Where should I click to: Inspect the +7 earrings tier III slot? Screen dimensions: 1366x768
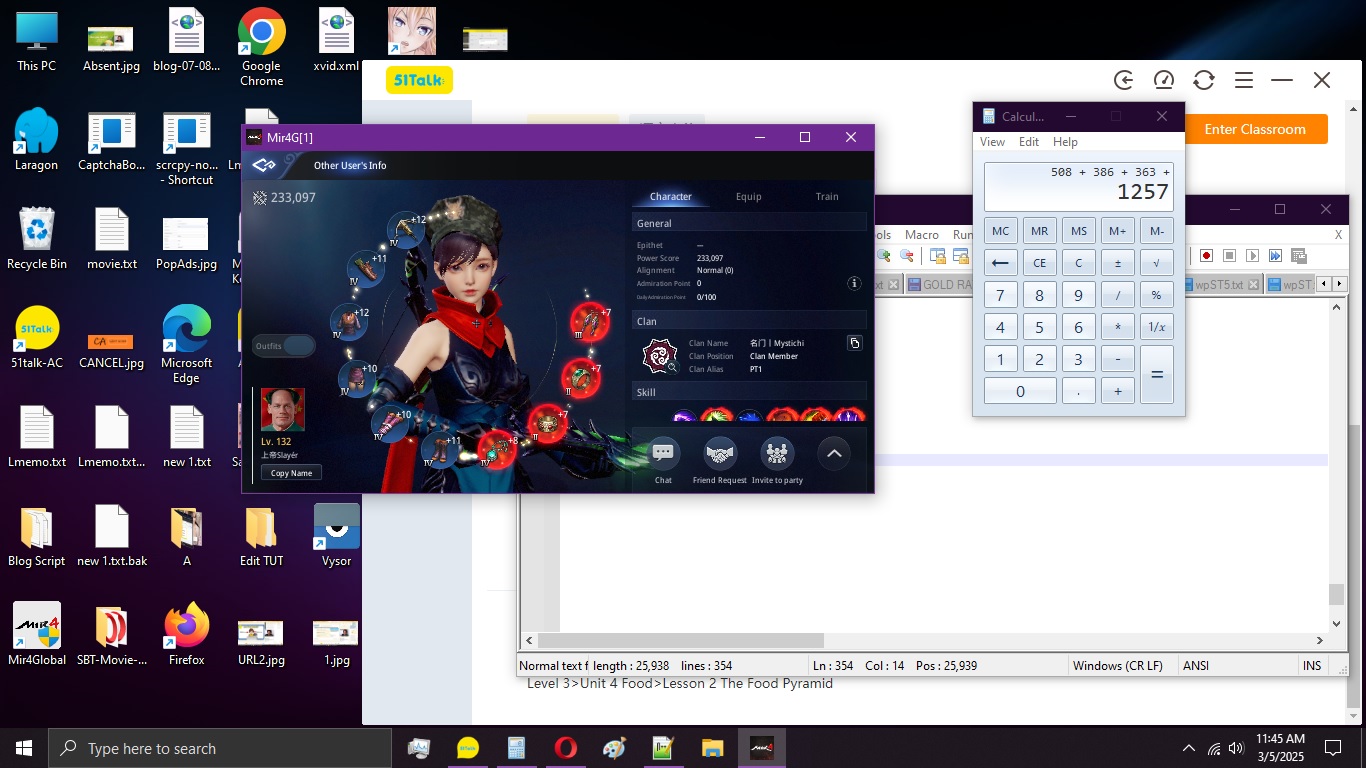(590, 322)
